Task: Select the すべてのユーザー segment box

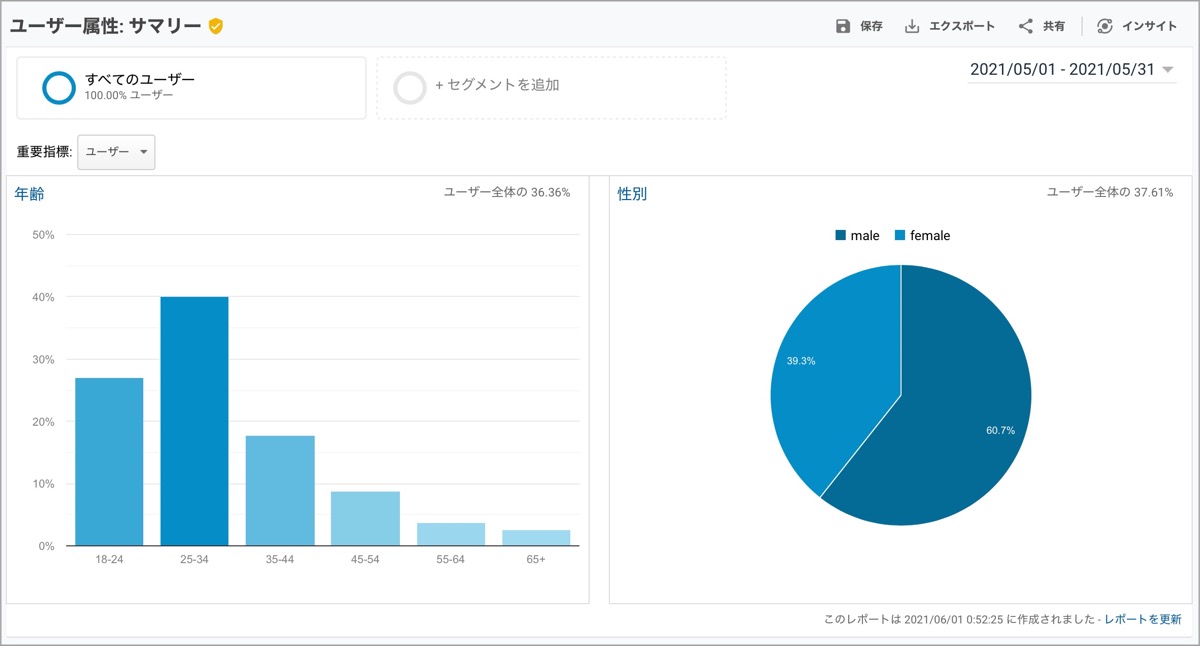Action: (191, 88)
